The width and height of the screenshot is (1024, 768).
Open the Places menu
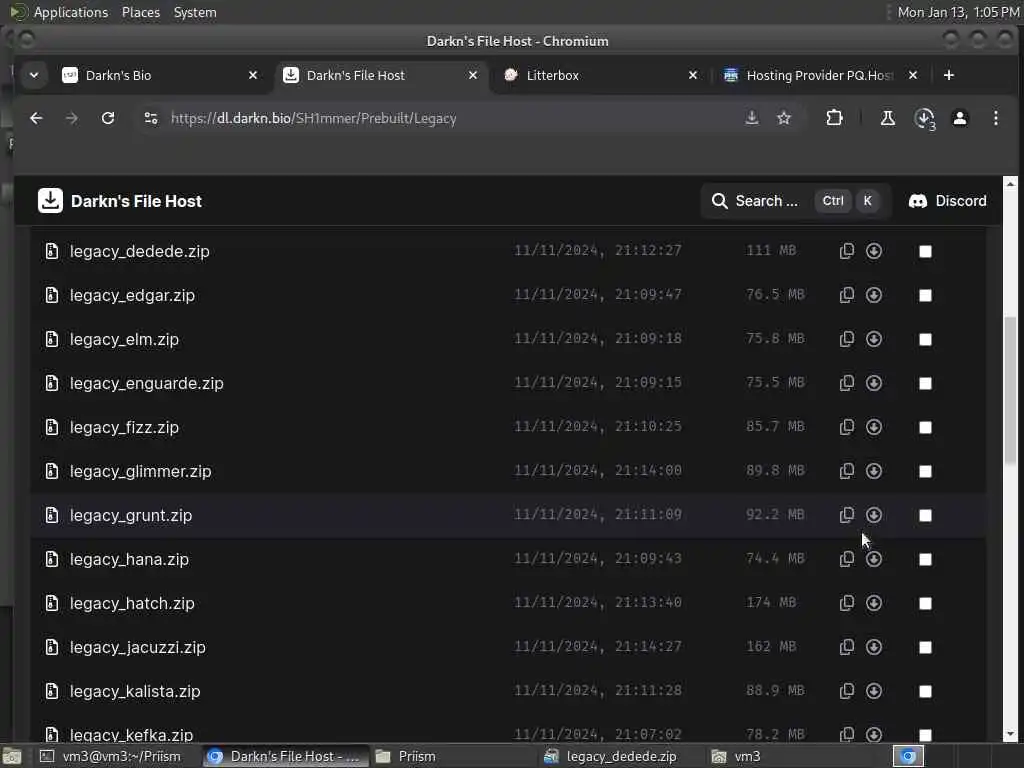coord(140,12)
